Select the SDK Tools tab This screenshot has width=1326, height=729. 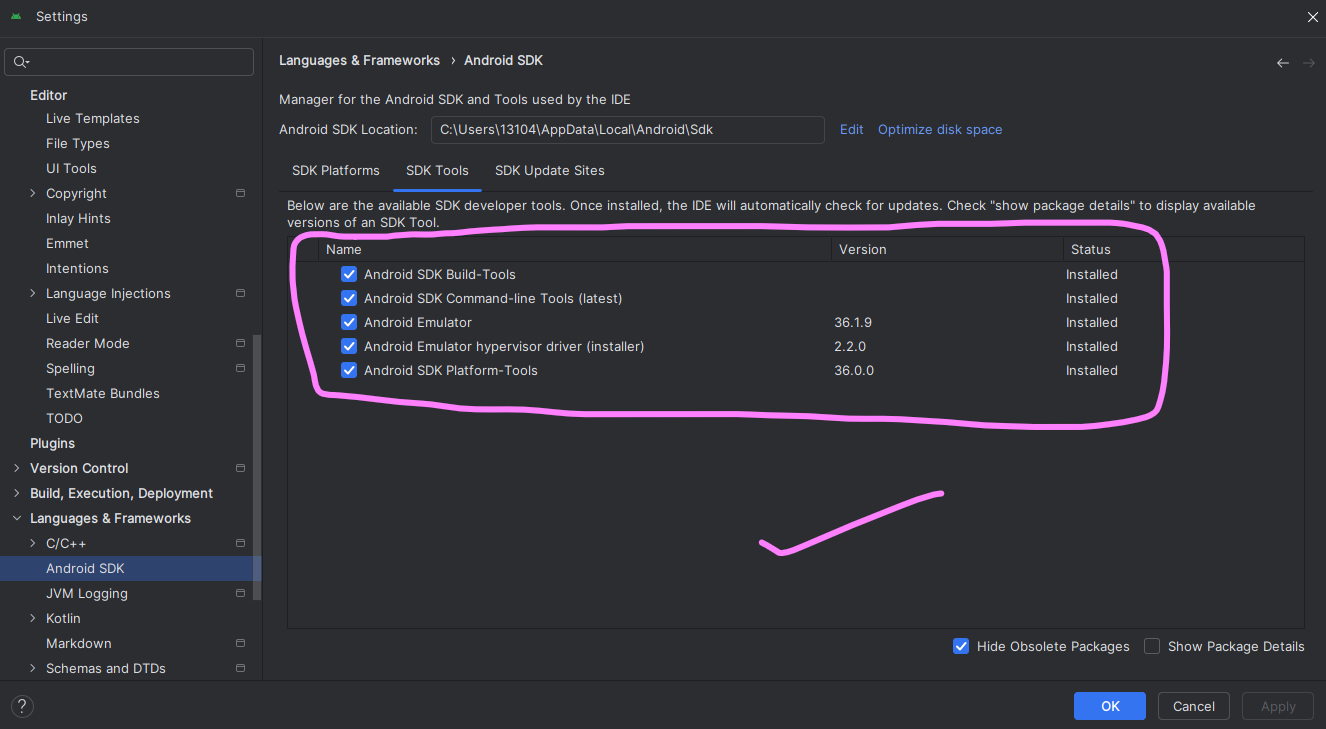tap(437, 170)
